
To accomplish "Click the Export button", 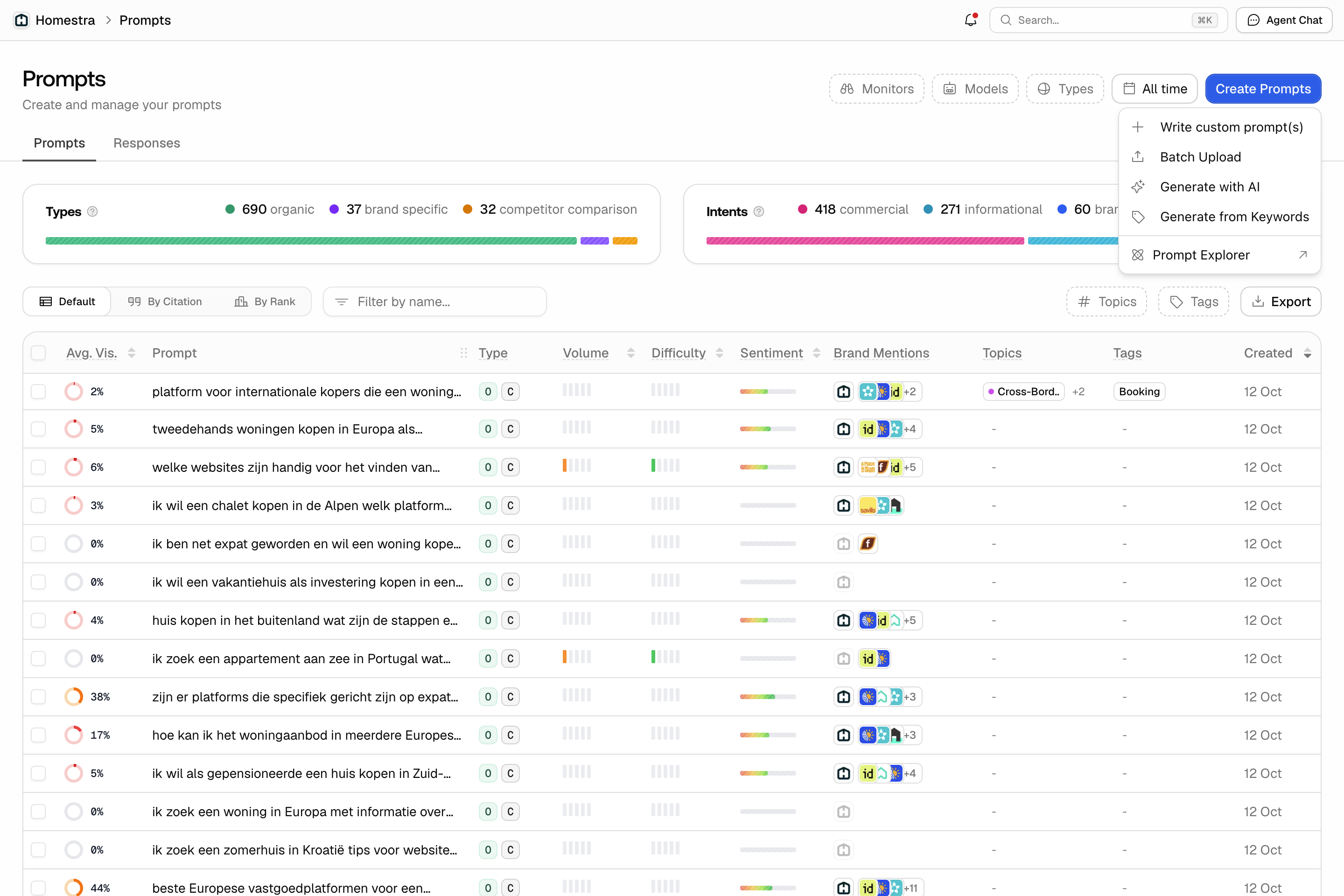I will tap(1281, 302).
